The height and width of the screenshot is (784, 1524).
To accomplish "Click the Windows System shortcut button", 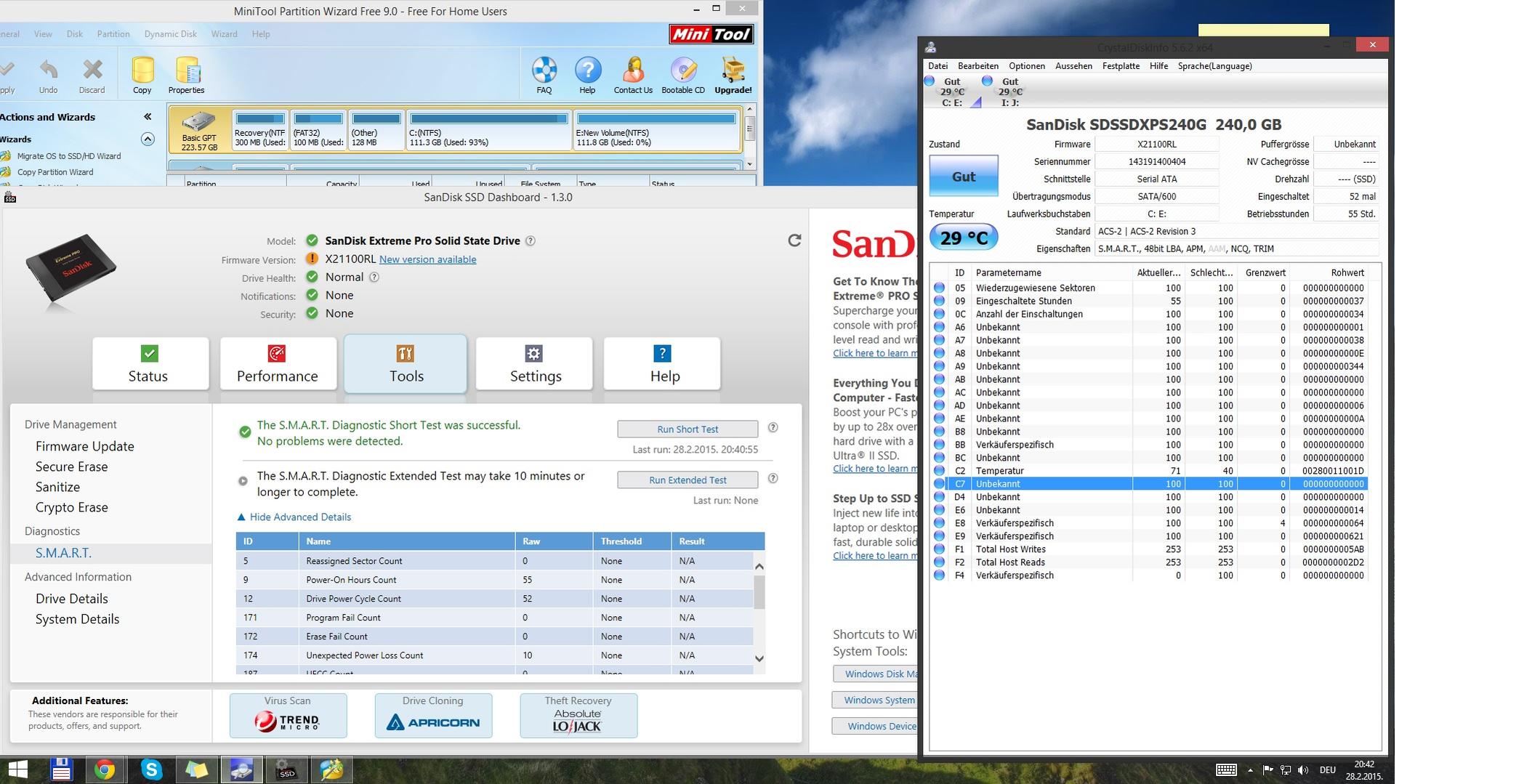I will click(x=875, y=700).
